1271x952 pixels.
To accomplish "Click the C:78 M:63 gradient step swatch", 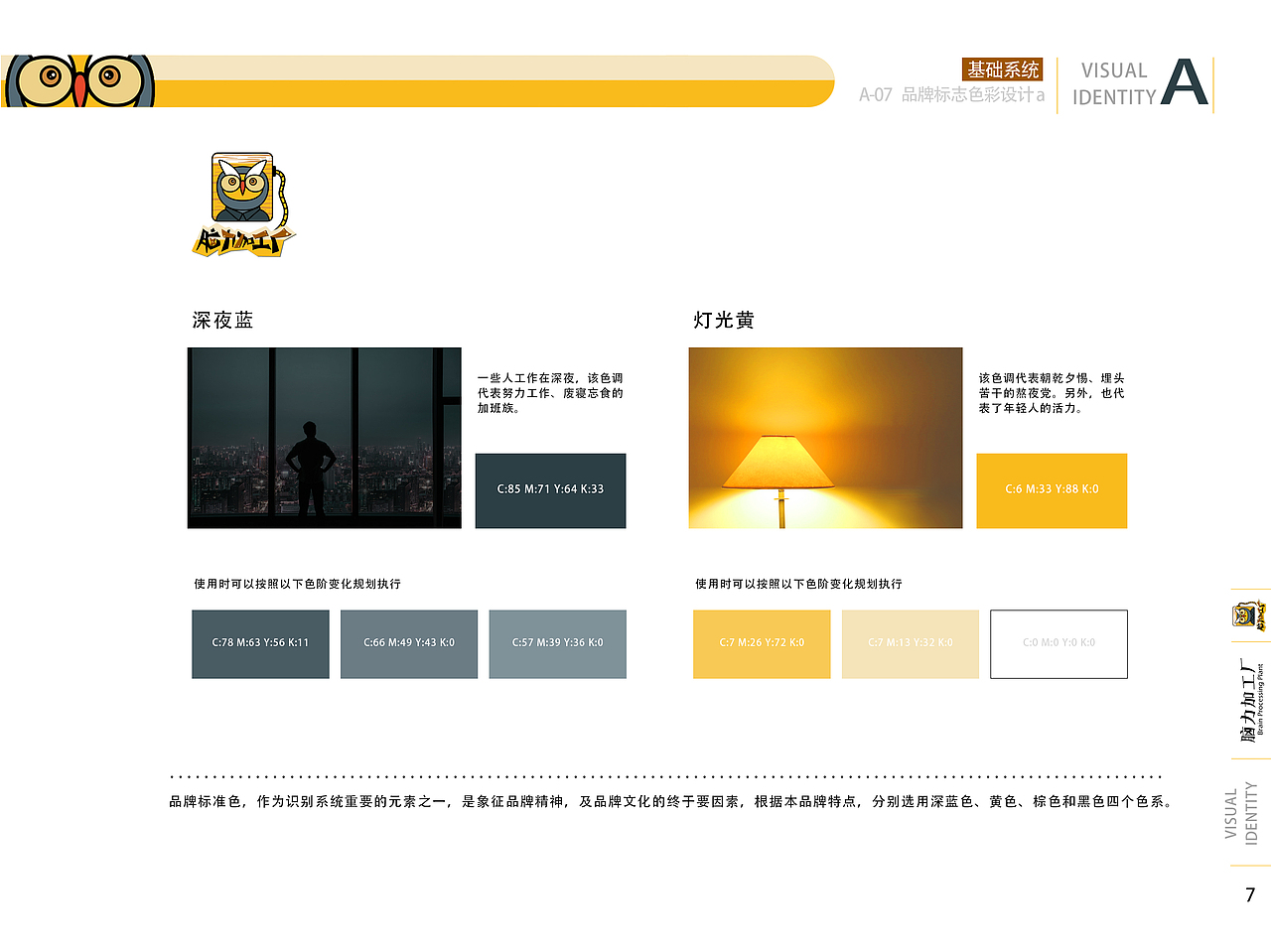I will (260, 644).
